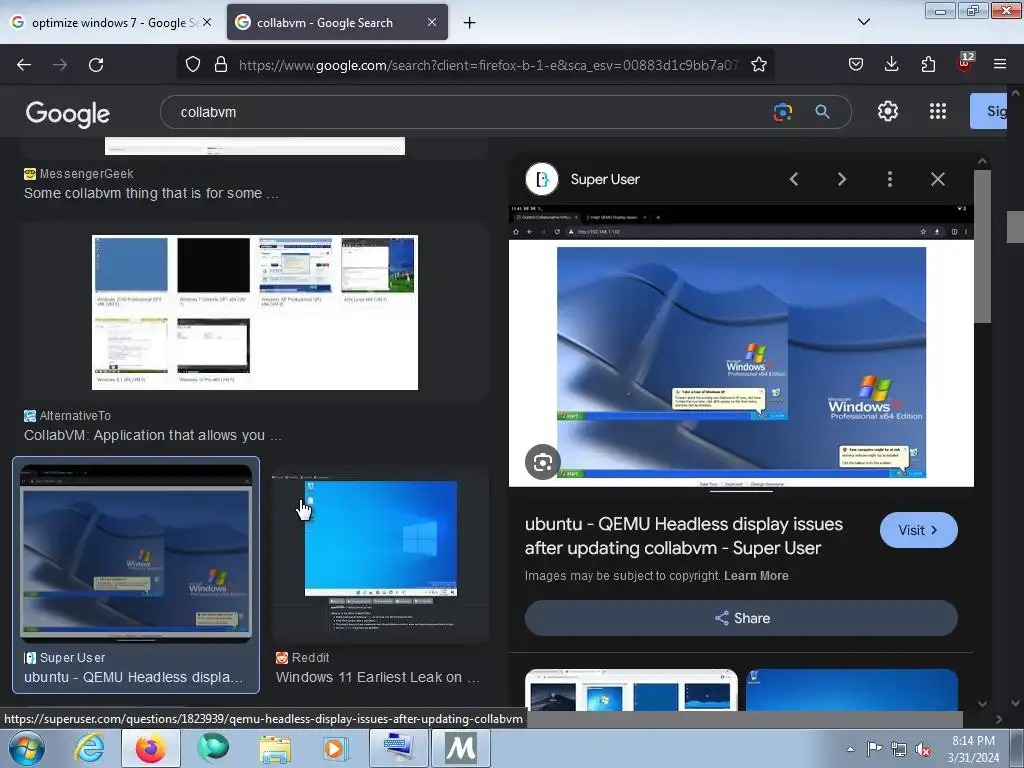Click the site padlock icon
Screen dimensions: 1024x768
pos(221,65)
